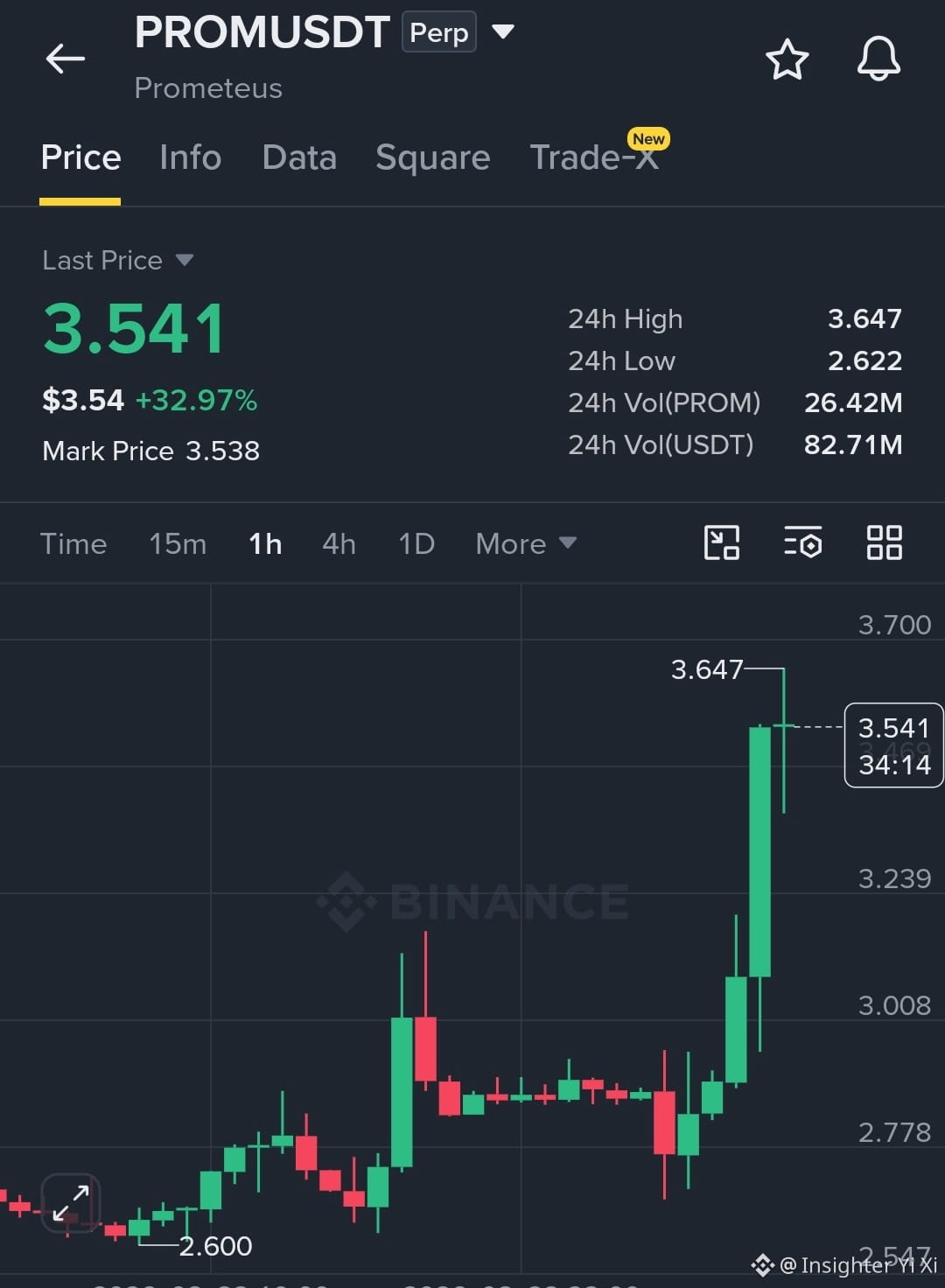The image size is (945, 1288).
Task: Tap the PROMUSDT symbol title
Action: pyautogui.click(x=262, y=32)
